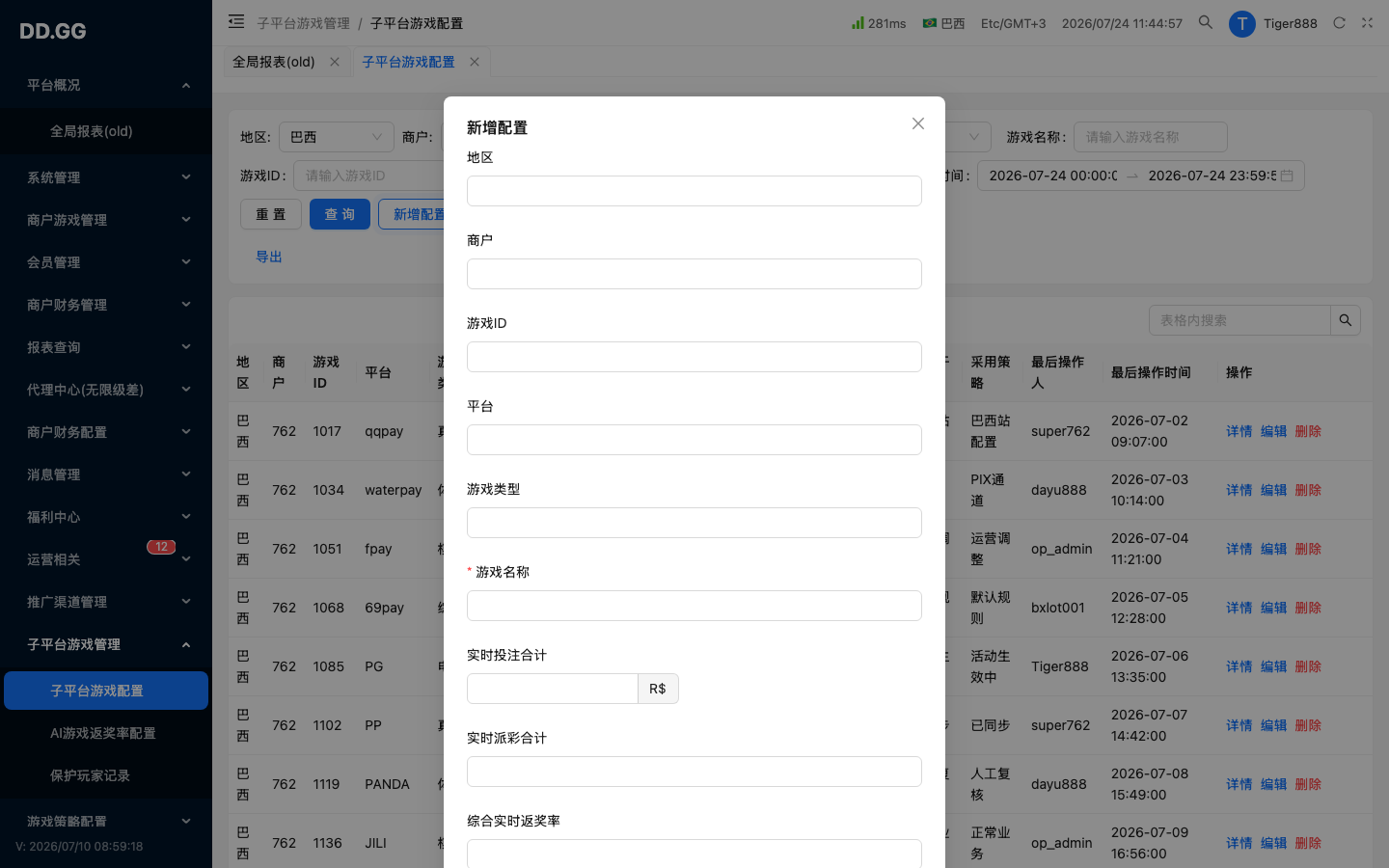
Task: Click the Etc/GMT+3 timezone label
Action: click(1013, 23)
